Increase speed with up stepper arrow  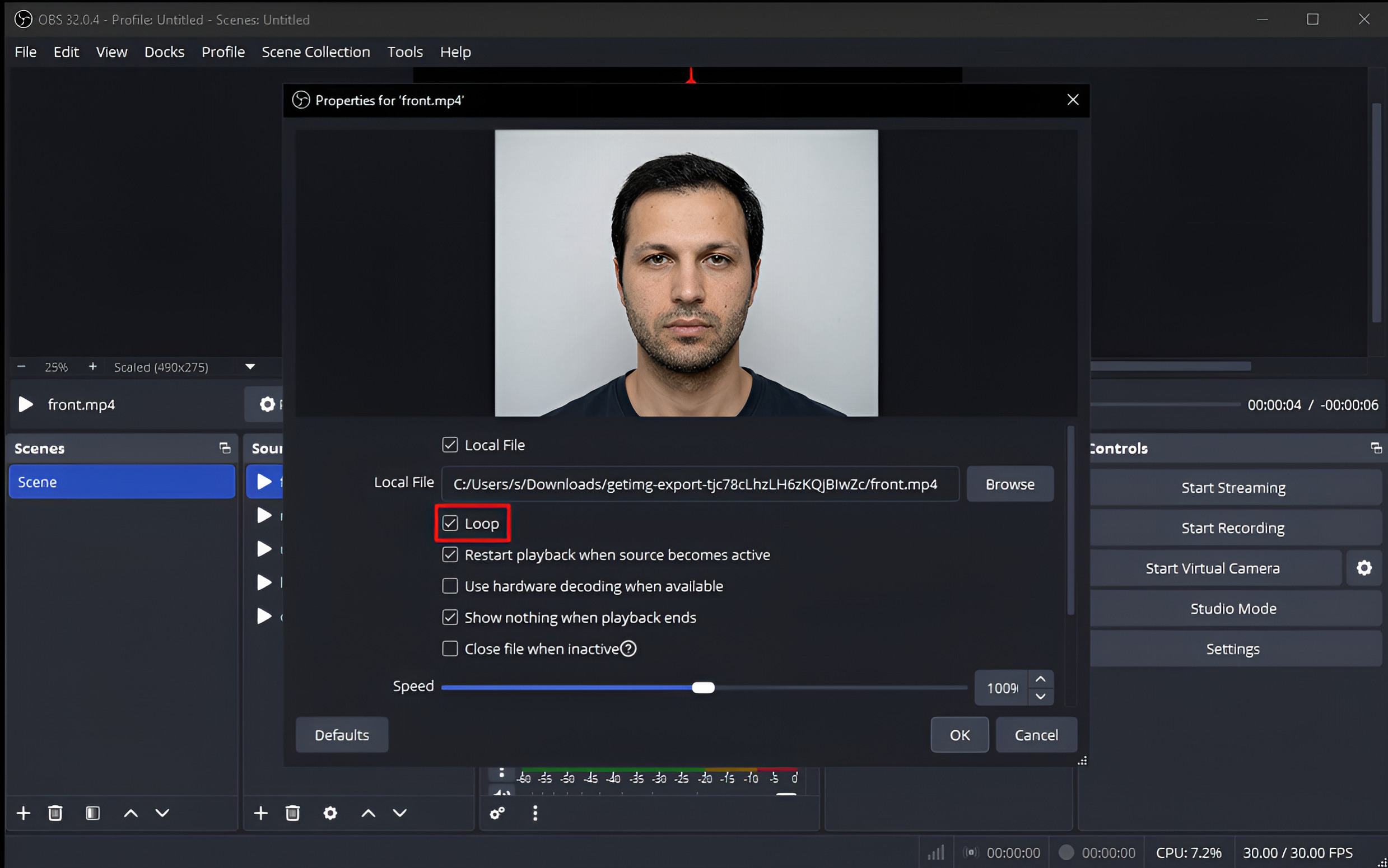click(x=1040, y=679)
